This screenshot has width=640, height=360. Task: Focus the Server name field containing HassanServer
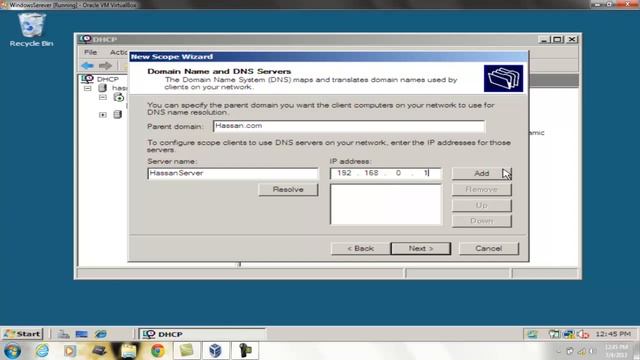233,173
